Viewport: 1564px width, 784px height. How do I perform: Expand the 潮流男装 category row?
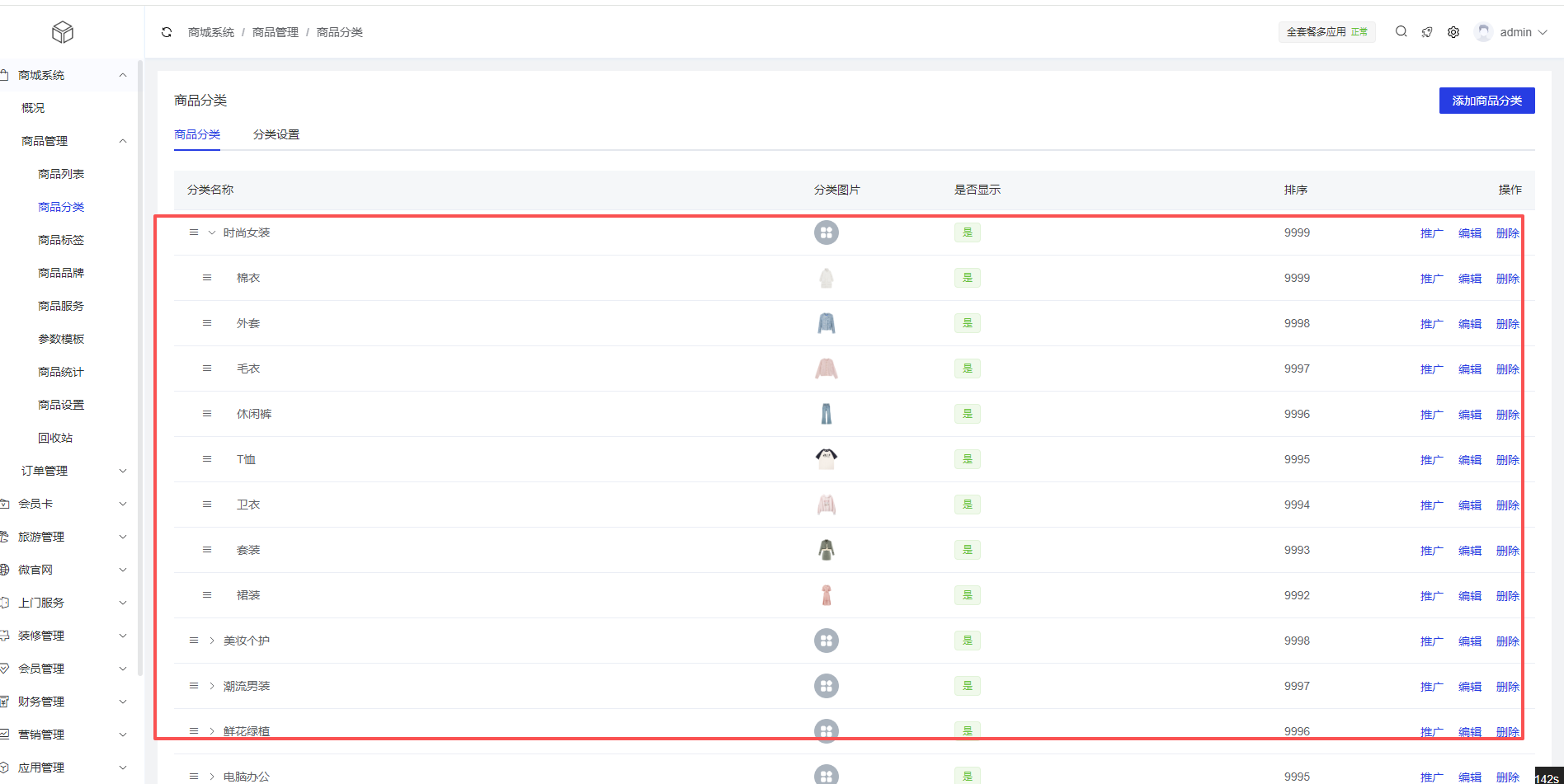(212, 686)
